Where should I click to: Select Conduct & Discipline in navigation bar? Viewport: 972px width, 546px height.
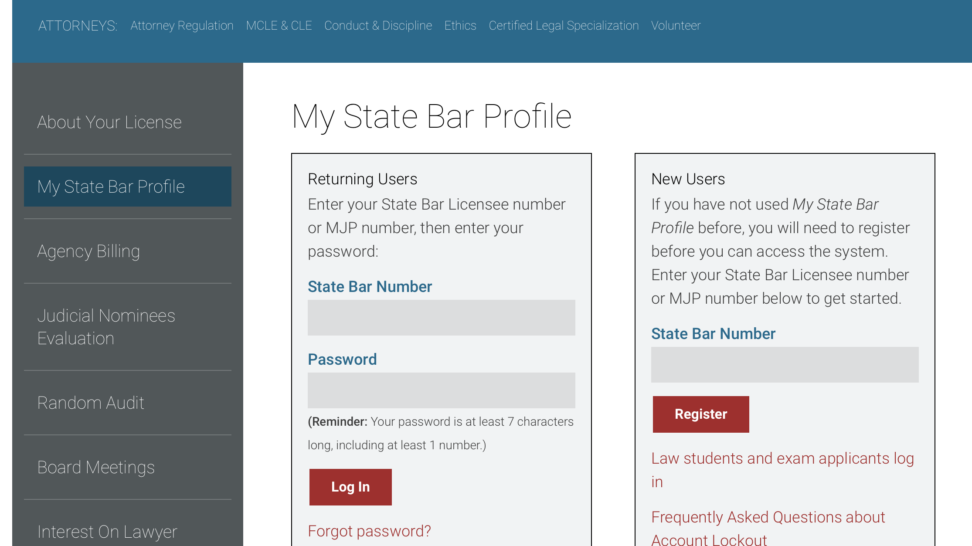coord(378,25)
